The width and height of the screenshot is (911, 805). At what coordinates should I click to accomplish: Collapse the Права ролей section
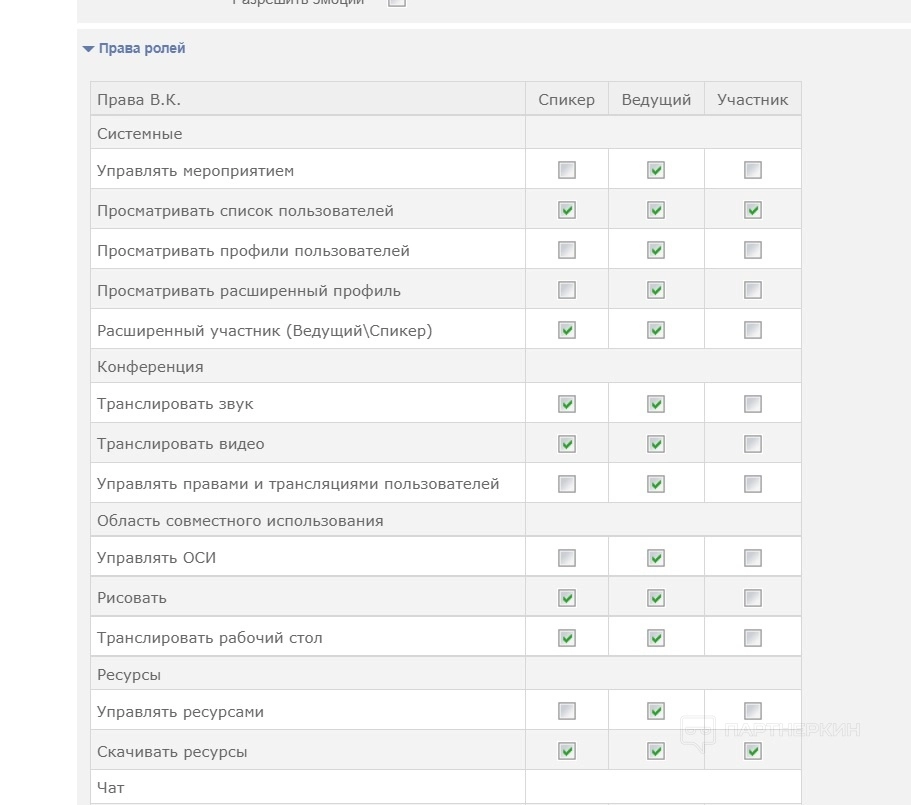click(x=88, y=49)
